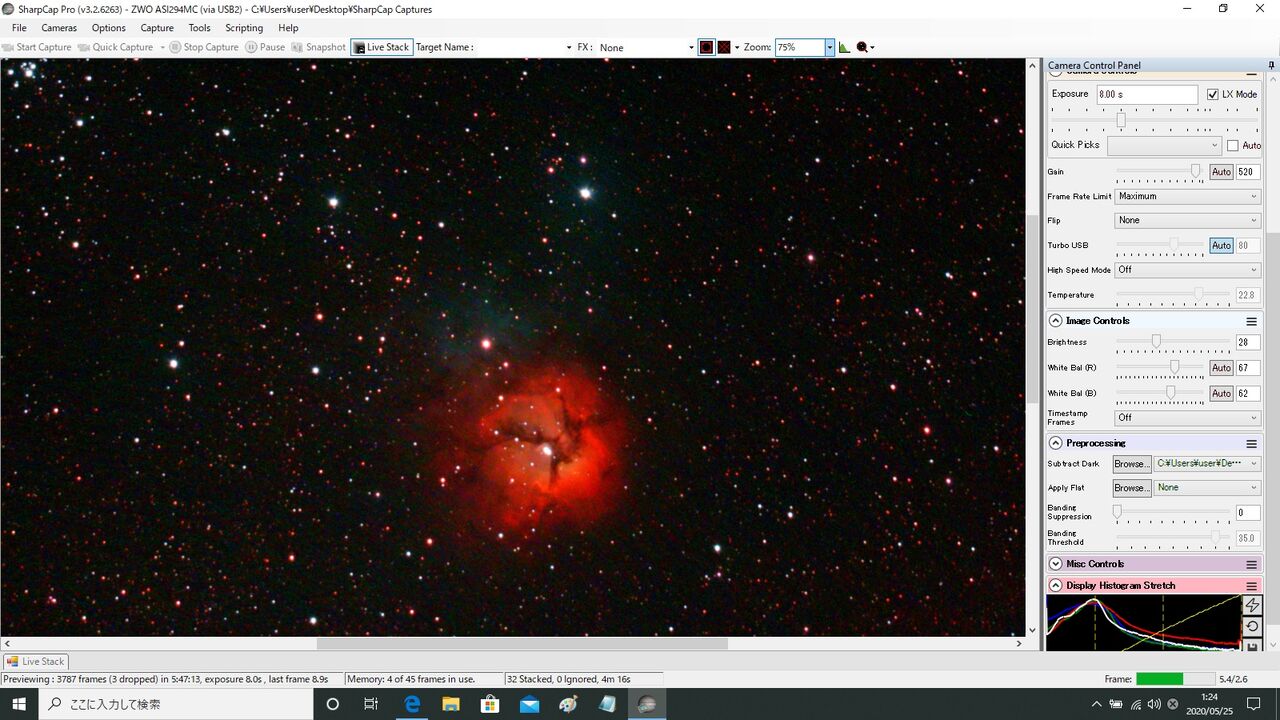Screen dimensions: 1280x720
Task: Open the Help menu
Action: point(288,28)
